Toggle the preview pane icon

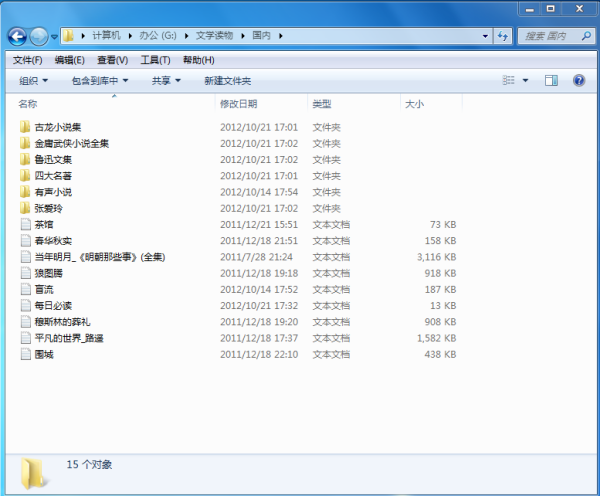tap(551, 80)
